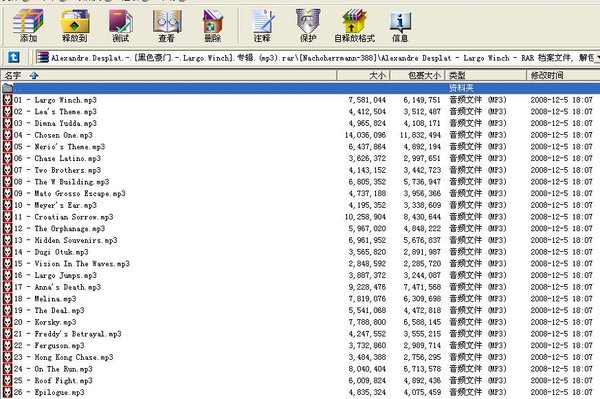
Task: Click the mp3 icon of 01 - Largo Winch
Action: 7,100
